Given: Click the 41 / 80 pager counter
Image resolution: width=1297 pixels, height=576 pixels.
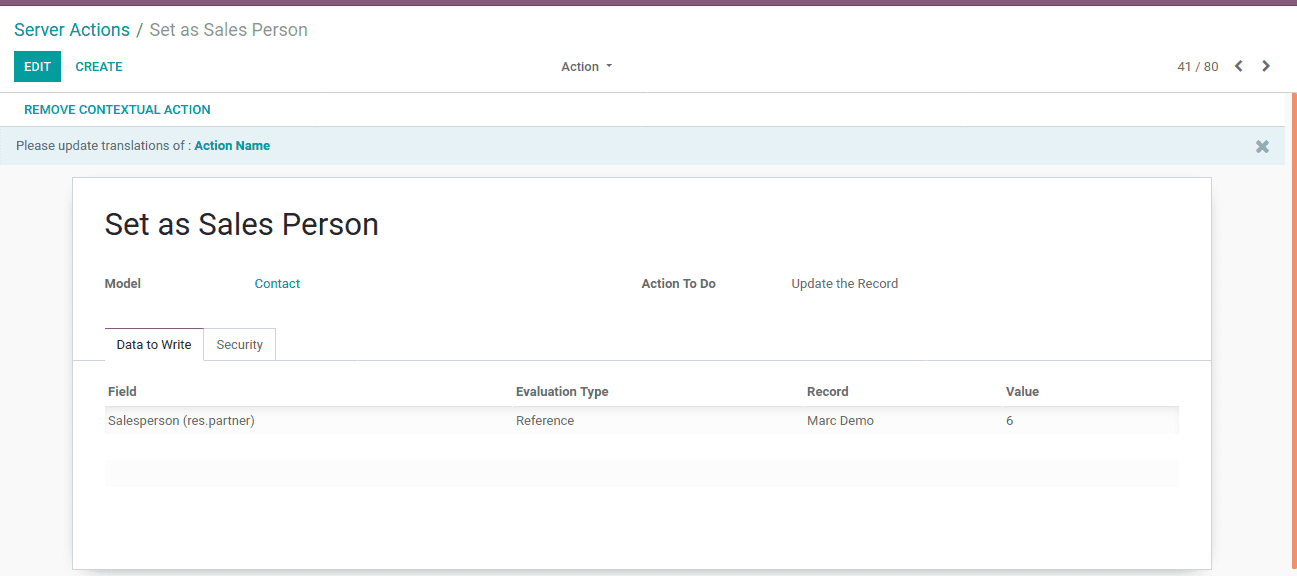Looking at the screenshot, I should (x=1197, y=67).
